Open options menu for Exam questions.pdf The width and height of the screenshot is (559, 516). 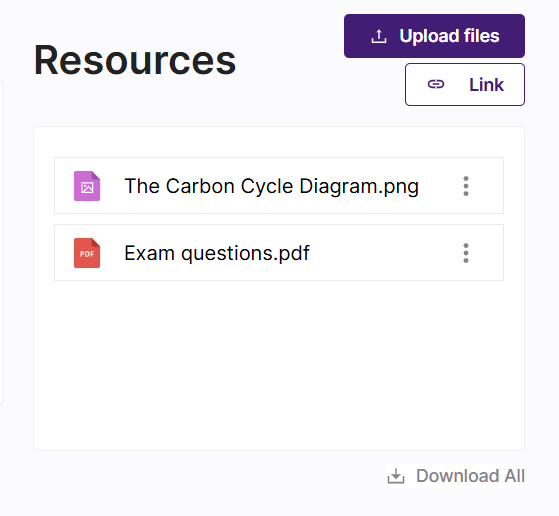466,253
